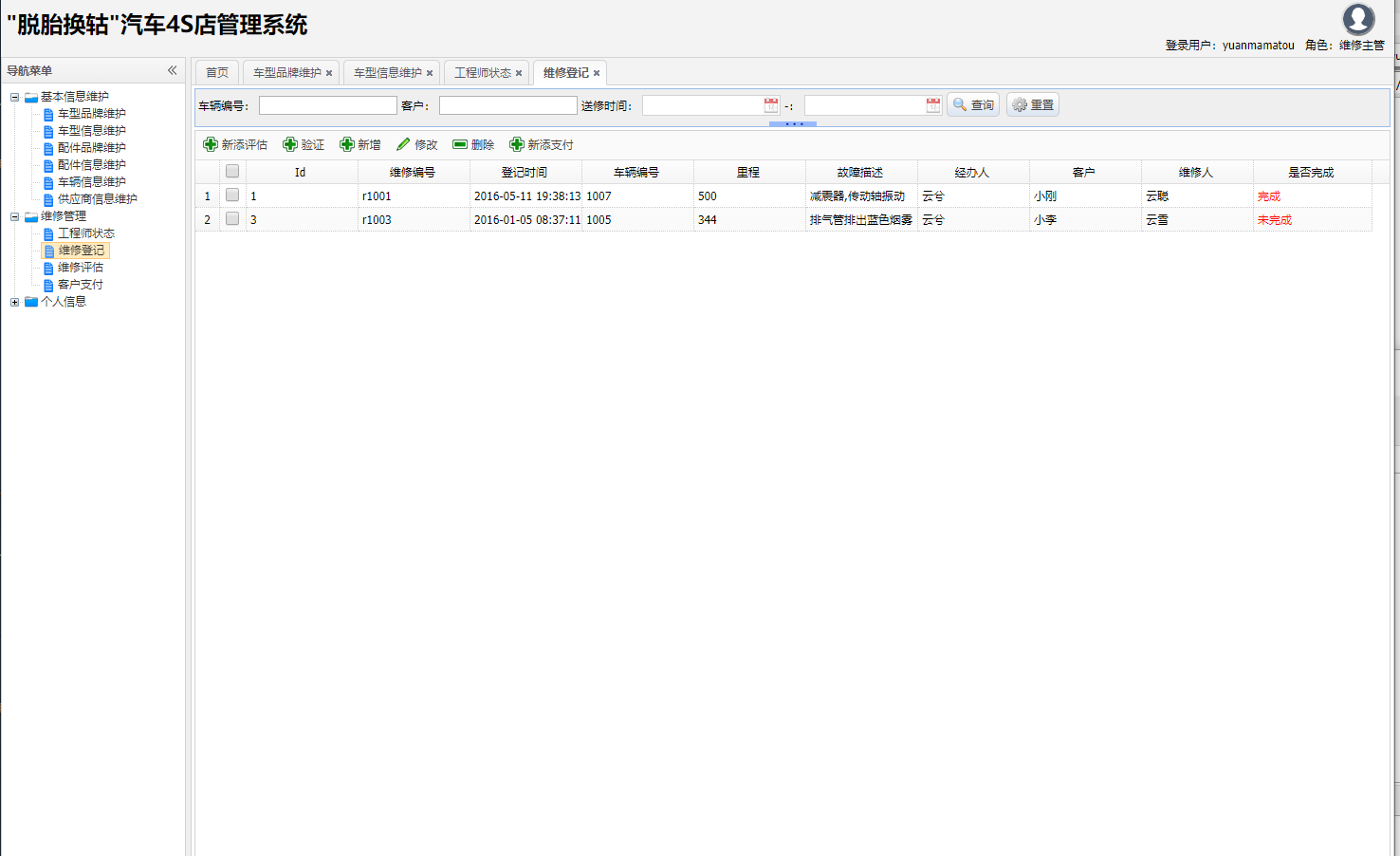Sort by the 登记时间 column header
Image resolution: width=1400 pixels, height=856 pixels.
[x=525, y=173]
